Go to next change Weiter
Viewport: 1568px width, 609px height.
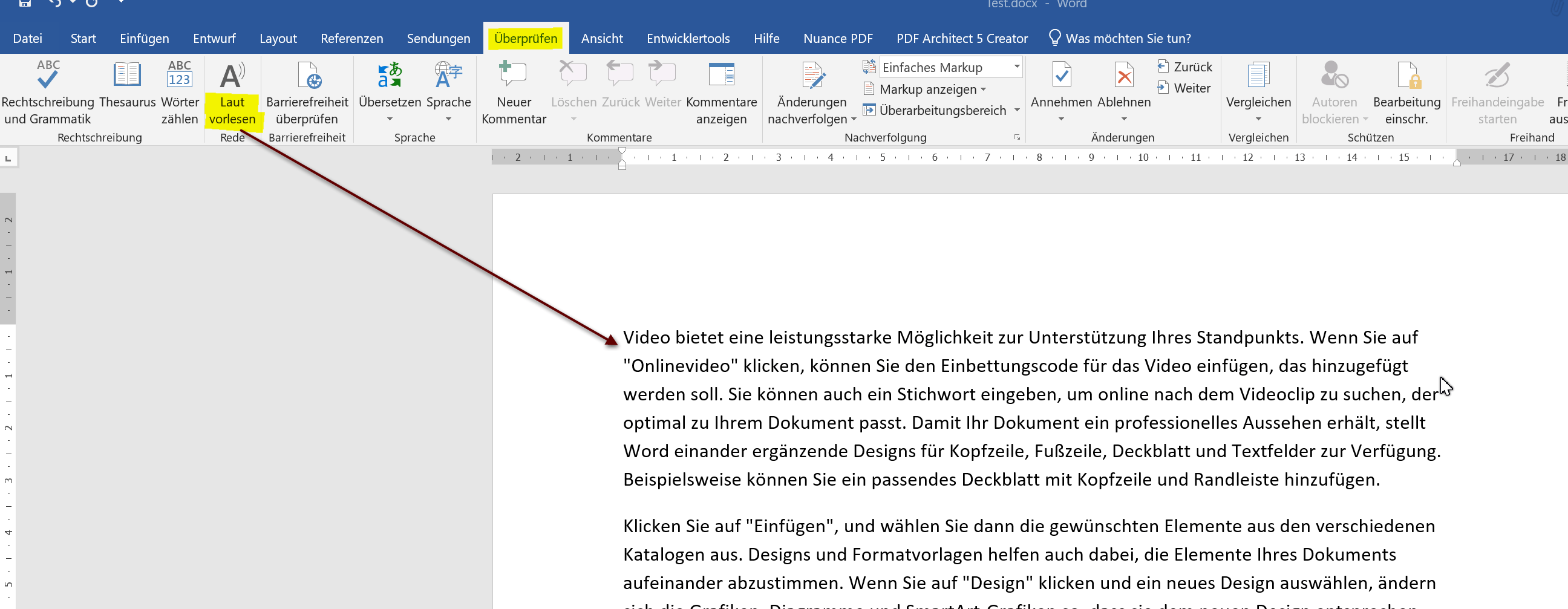coord(1184,88)
